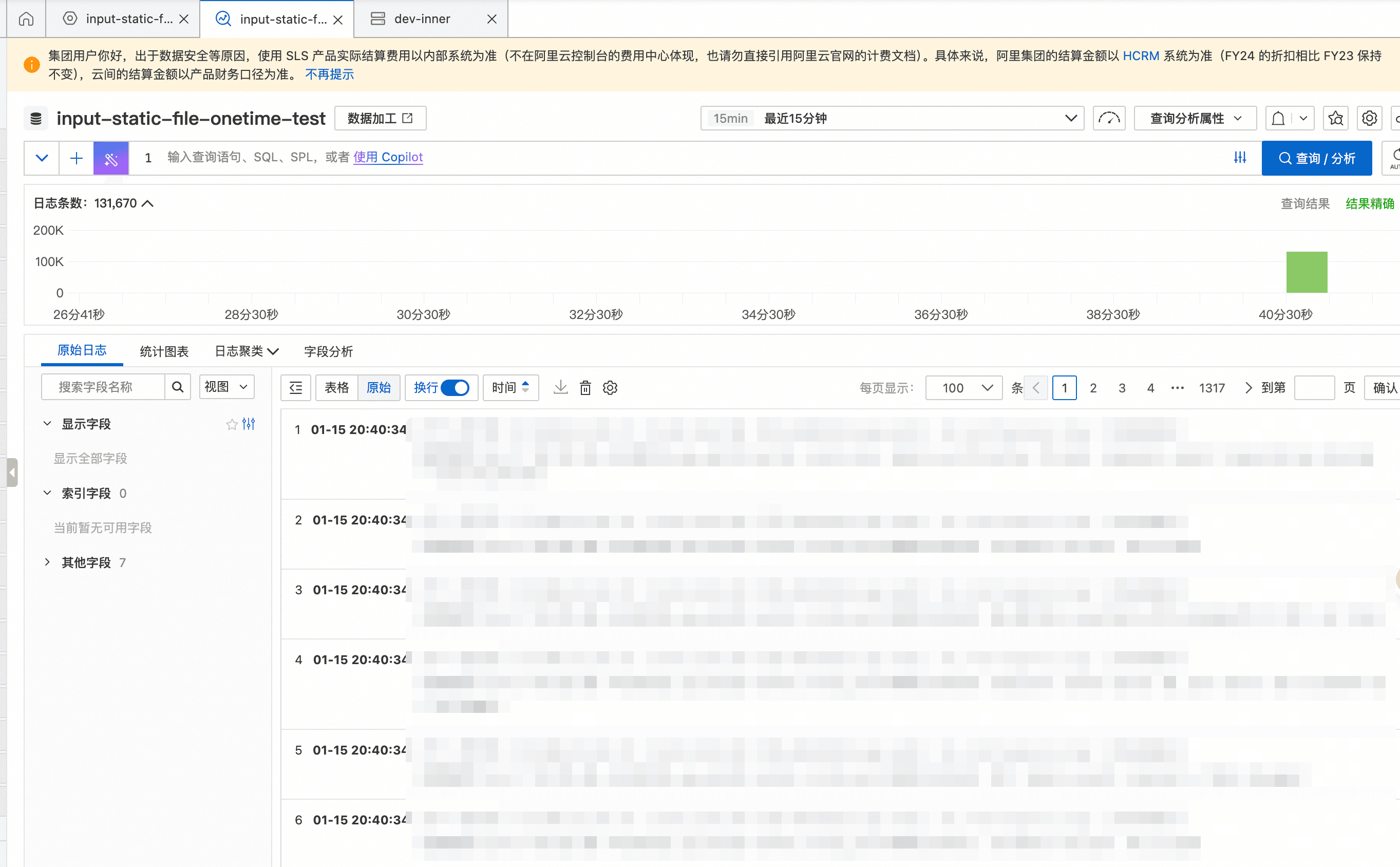Save search with star icon
The height and width of the screenshot is (867, 1400).
1335,118
